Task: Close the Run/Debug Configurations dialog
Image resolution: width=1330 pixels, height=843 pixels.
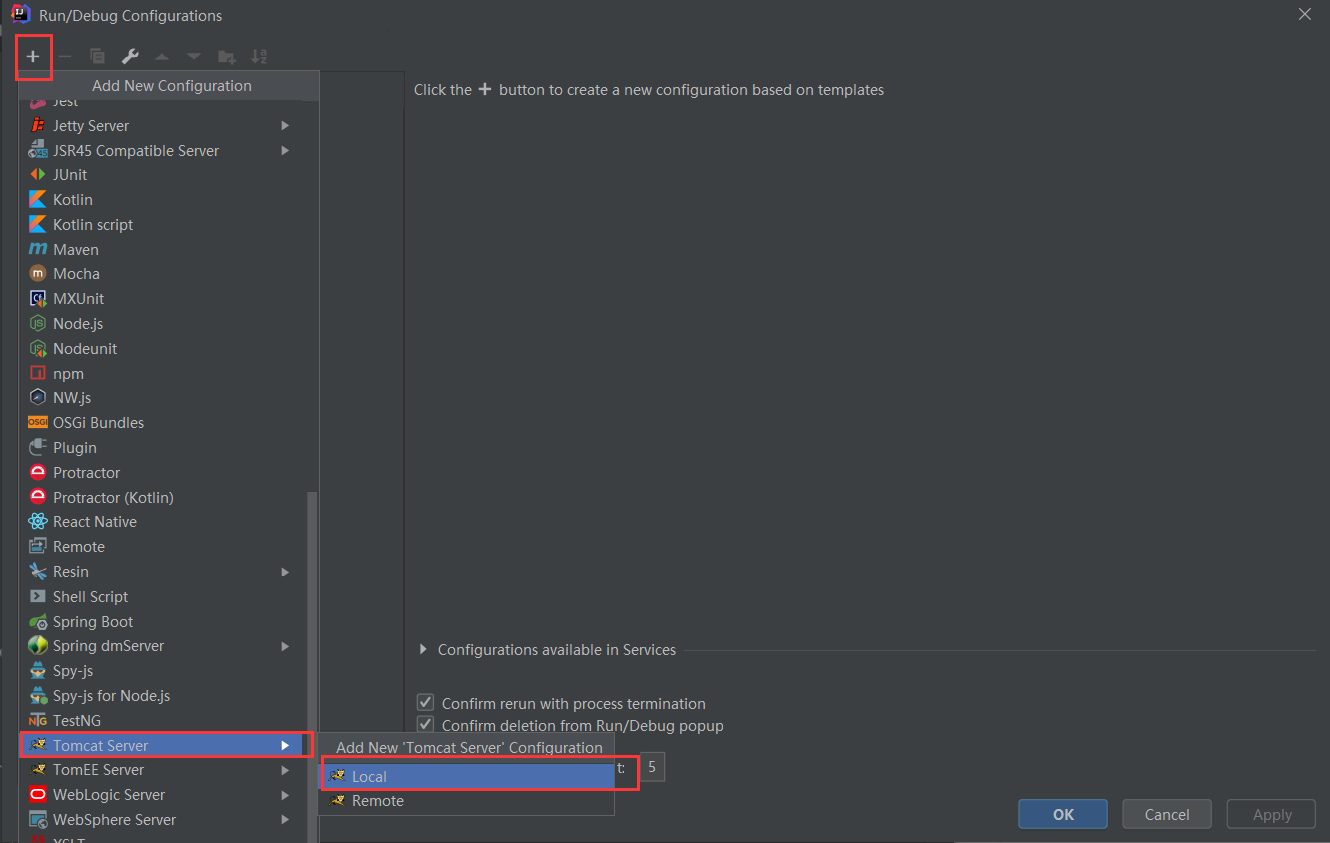Action: click(x=1304, y=14)
